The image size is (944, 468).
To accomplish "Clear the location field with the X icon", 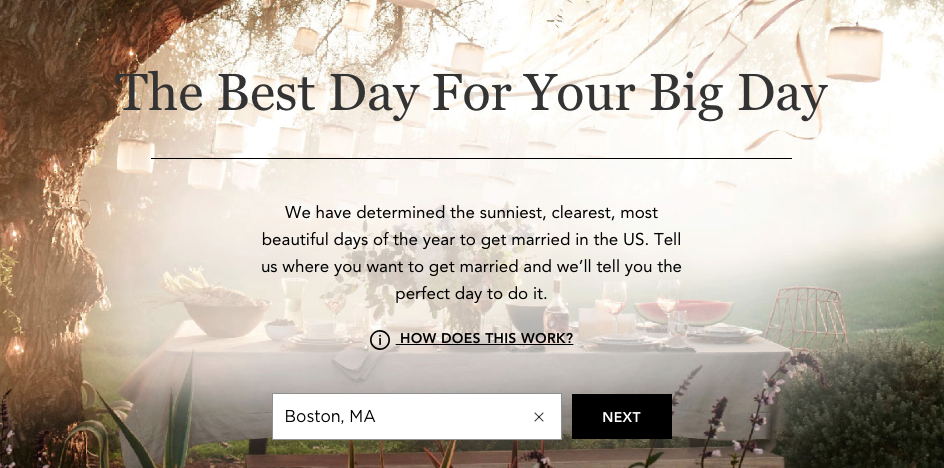I will click(539, 417).
